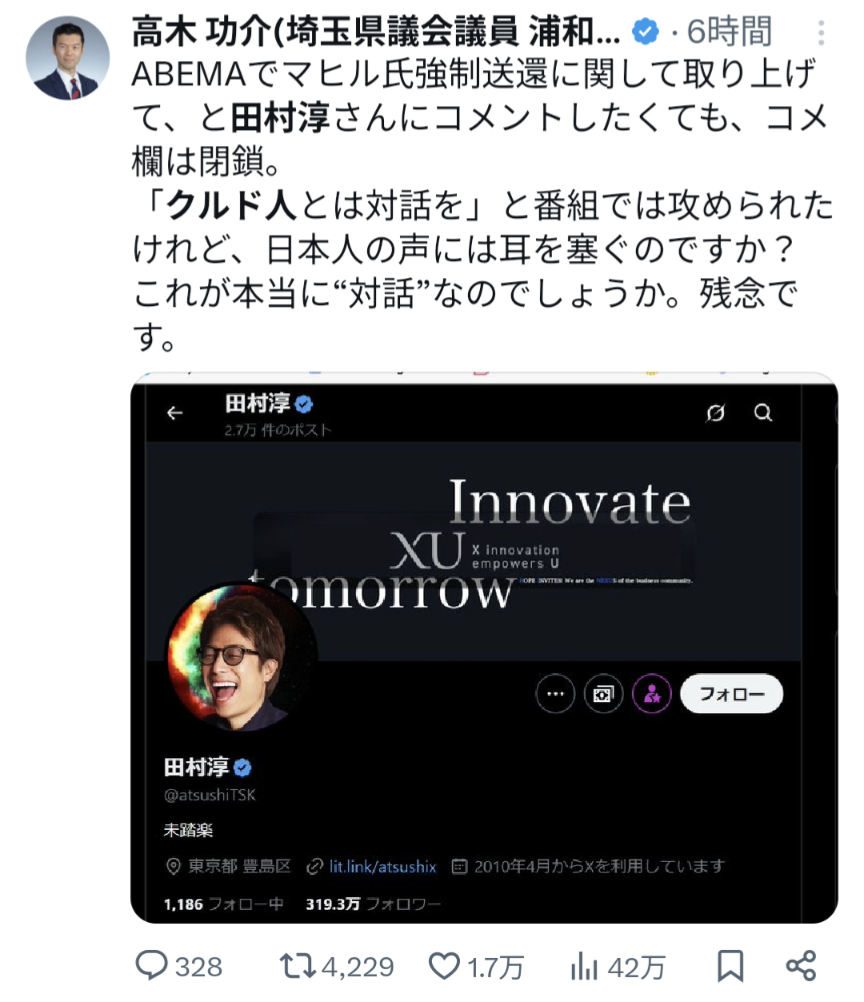Bookmark this post
The height and width of the screenshot is (1002, 864).
click(x=730, y=966)
